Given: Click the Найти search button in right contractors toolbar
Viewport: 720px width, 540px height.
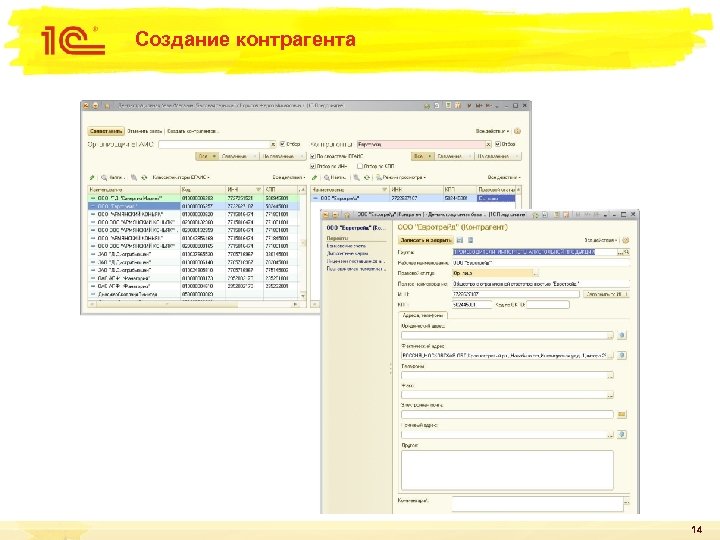Looking at the screenshot, I should point(335,177).
